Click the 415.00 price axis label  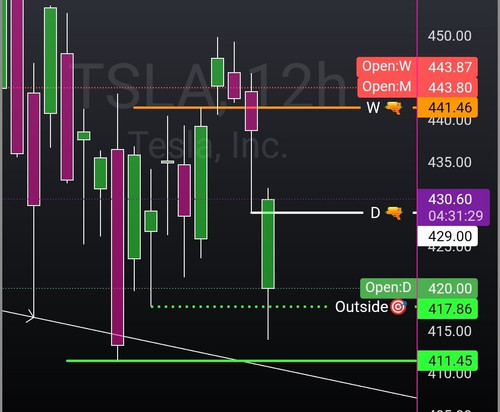(450, 331)
